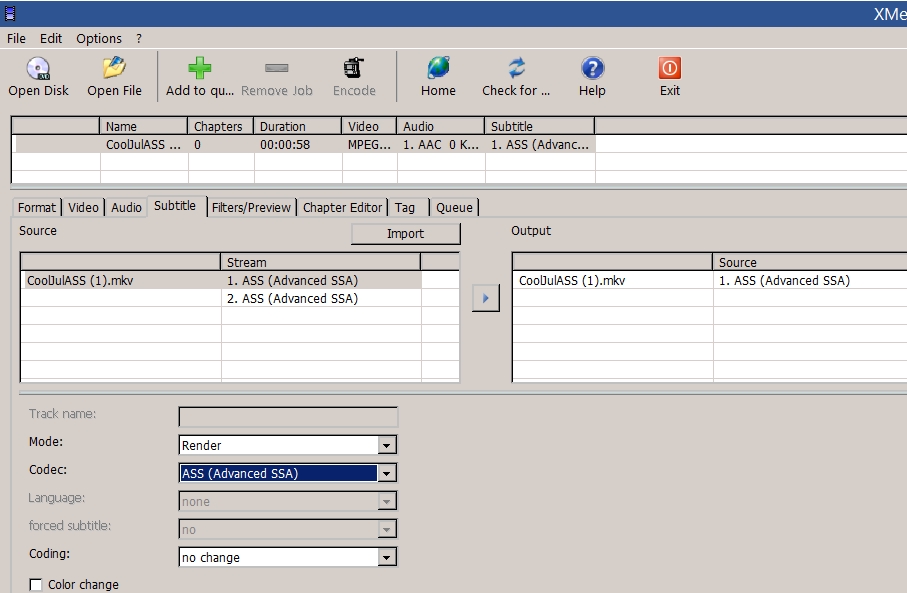
Task: Expand the forced subtitle dropdown
Action: (x=386, y=529)
